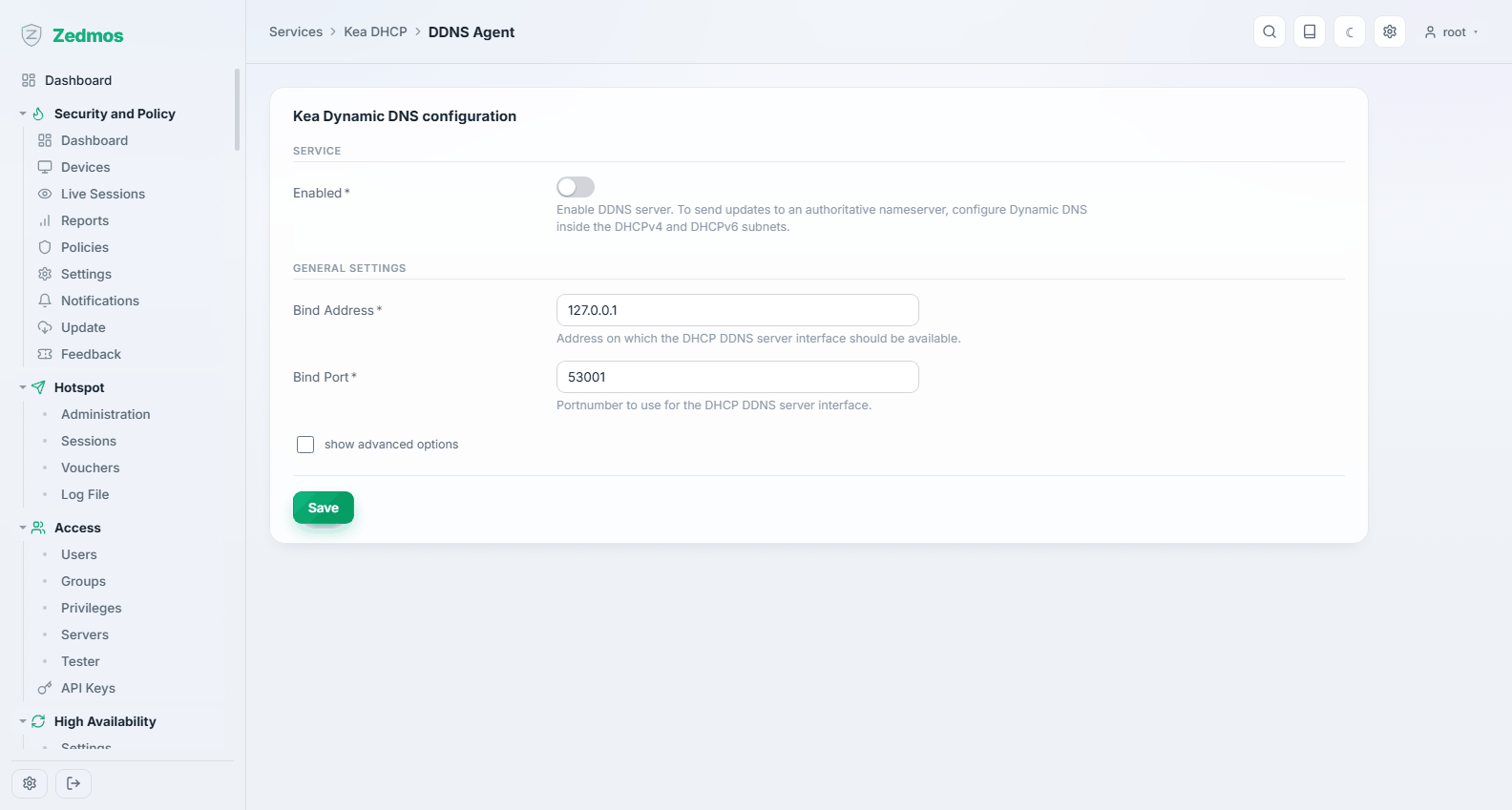Open the Hotspot Log File page

[85, 494]
